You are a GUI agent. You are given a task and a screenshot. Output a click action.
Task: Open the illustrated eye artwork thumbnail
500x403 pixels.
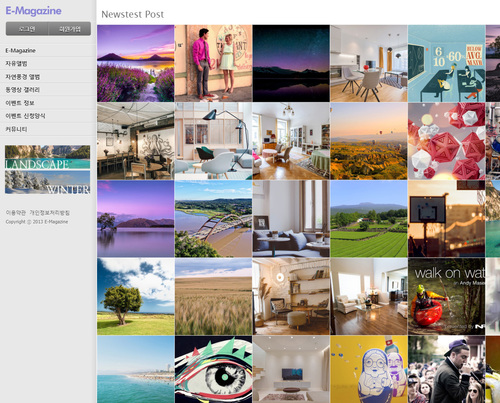213,369
